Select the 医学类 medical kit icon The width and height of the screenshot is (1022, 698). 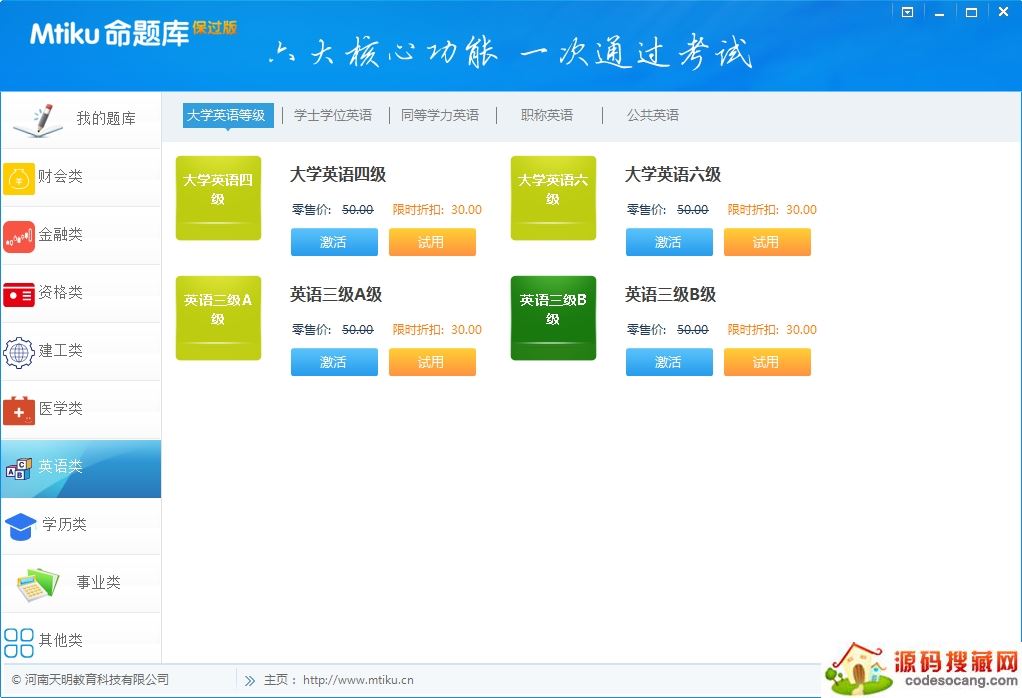click(x=19, y=410)
